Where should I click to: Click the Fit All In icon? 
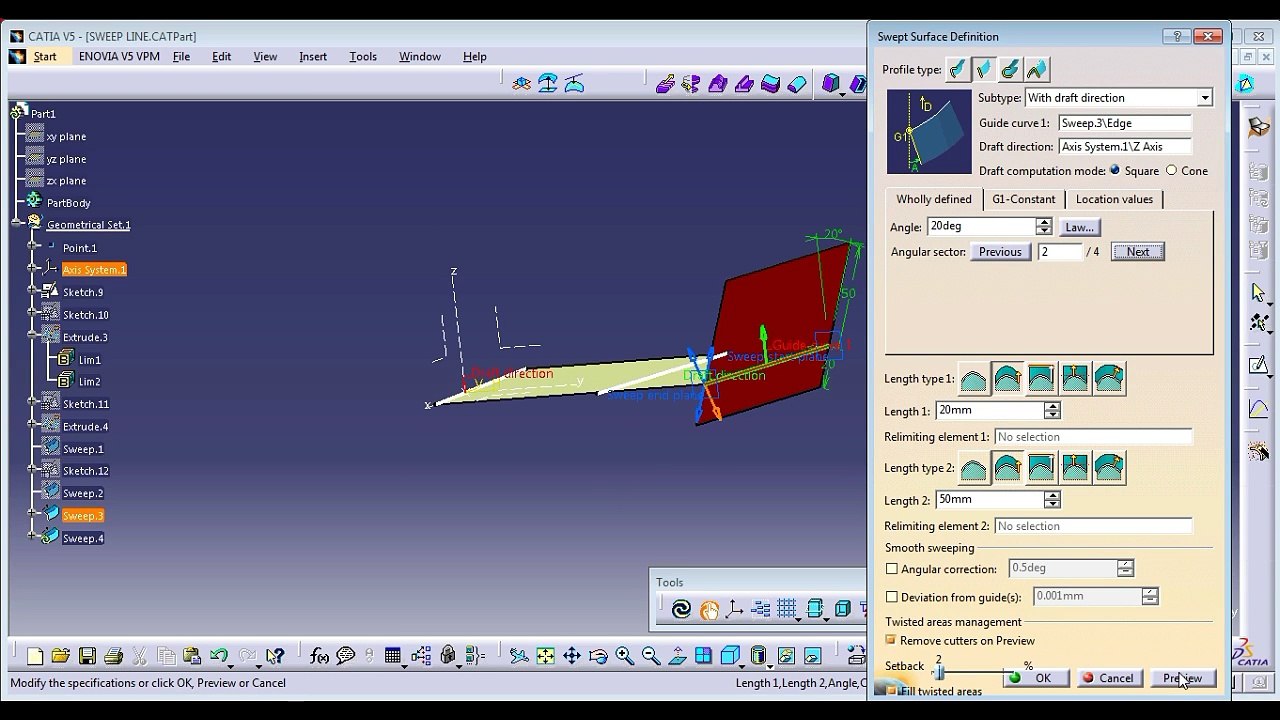point(545,656)
